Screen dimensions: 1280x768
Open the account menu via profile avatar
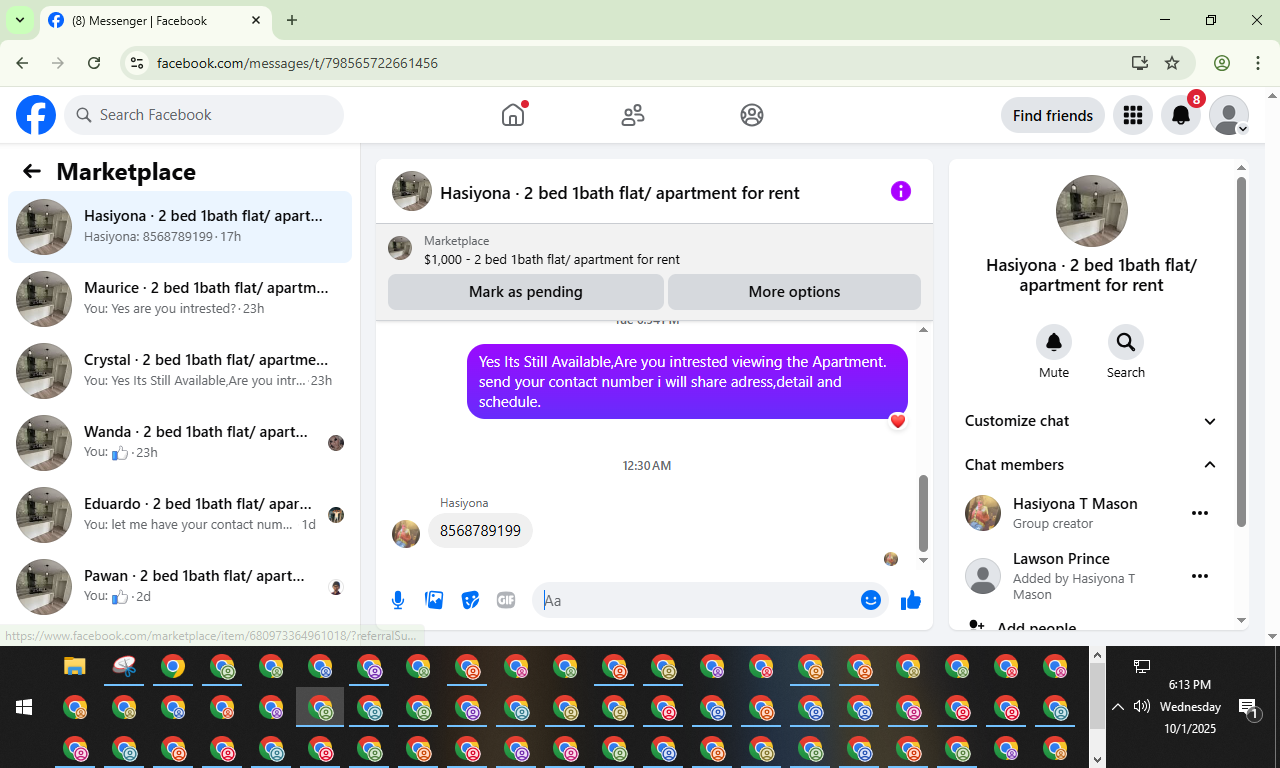coord(1229,116)
